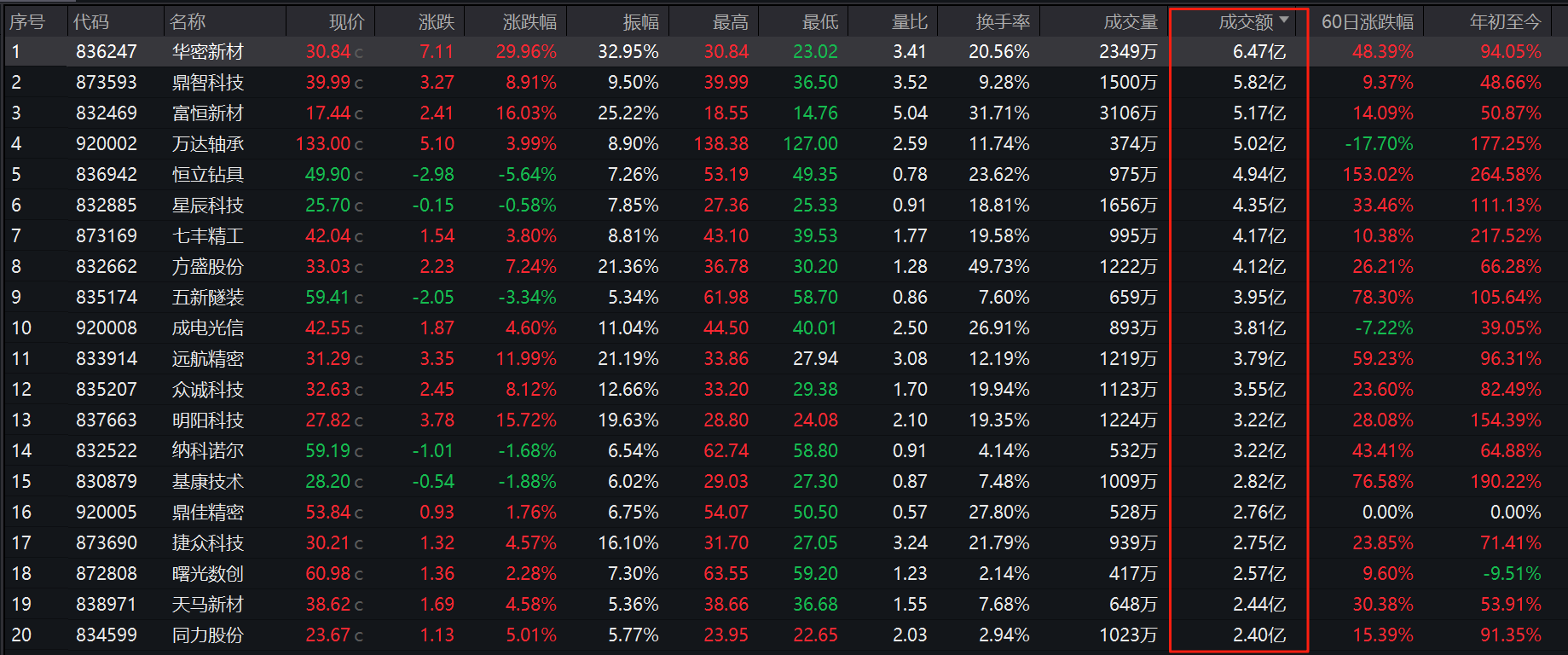Sort by 涨跌幅 column header
Viewport: 1568px width, 655px height.
pos(529,22)
